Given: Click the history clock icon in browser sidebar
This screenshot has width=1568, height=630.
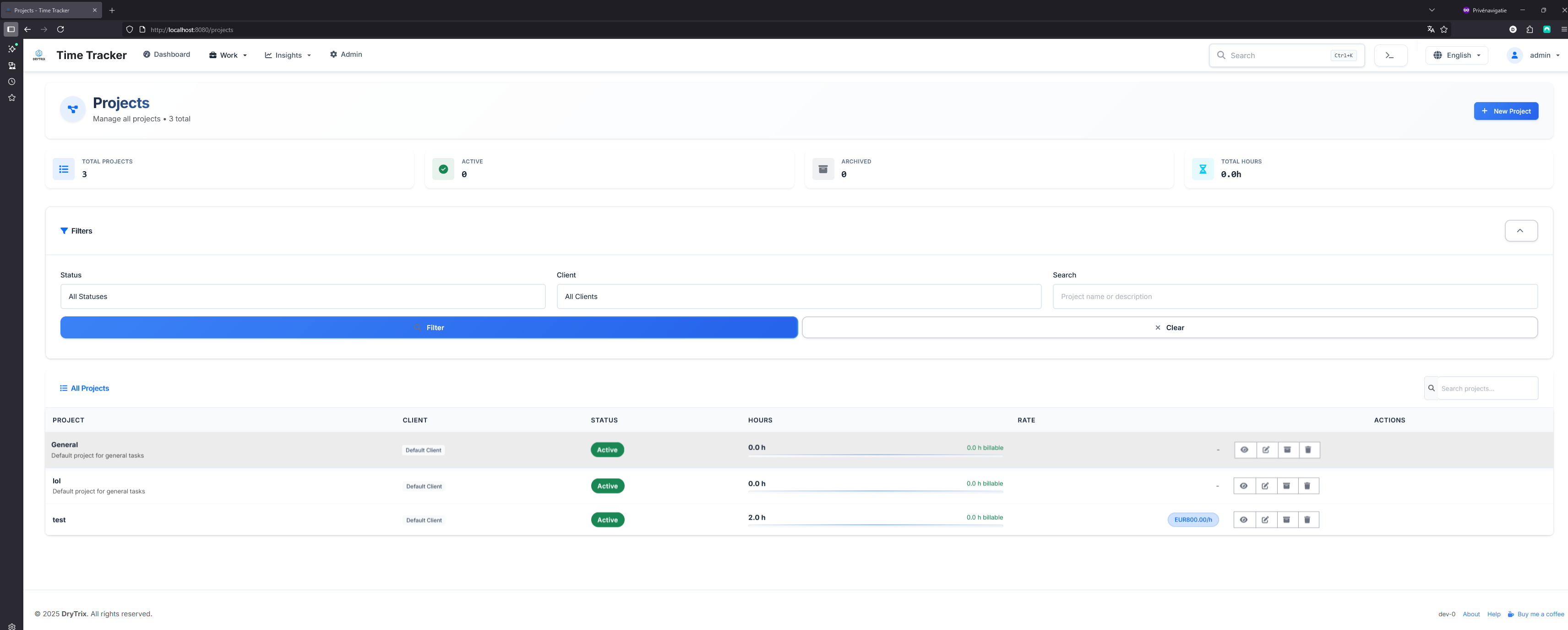Looking at the screenshot, I should tap(11, 81).
